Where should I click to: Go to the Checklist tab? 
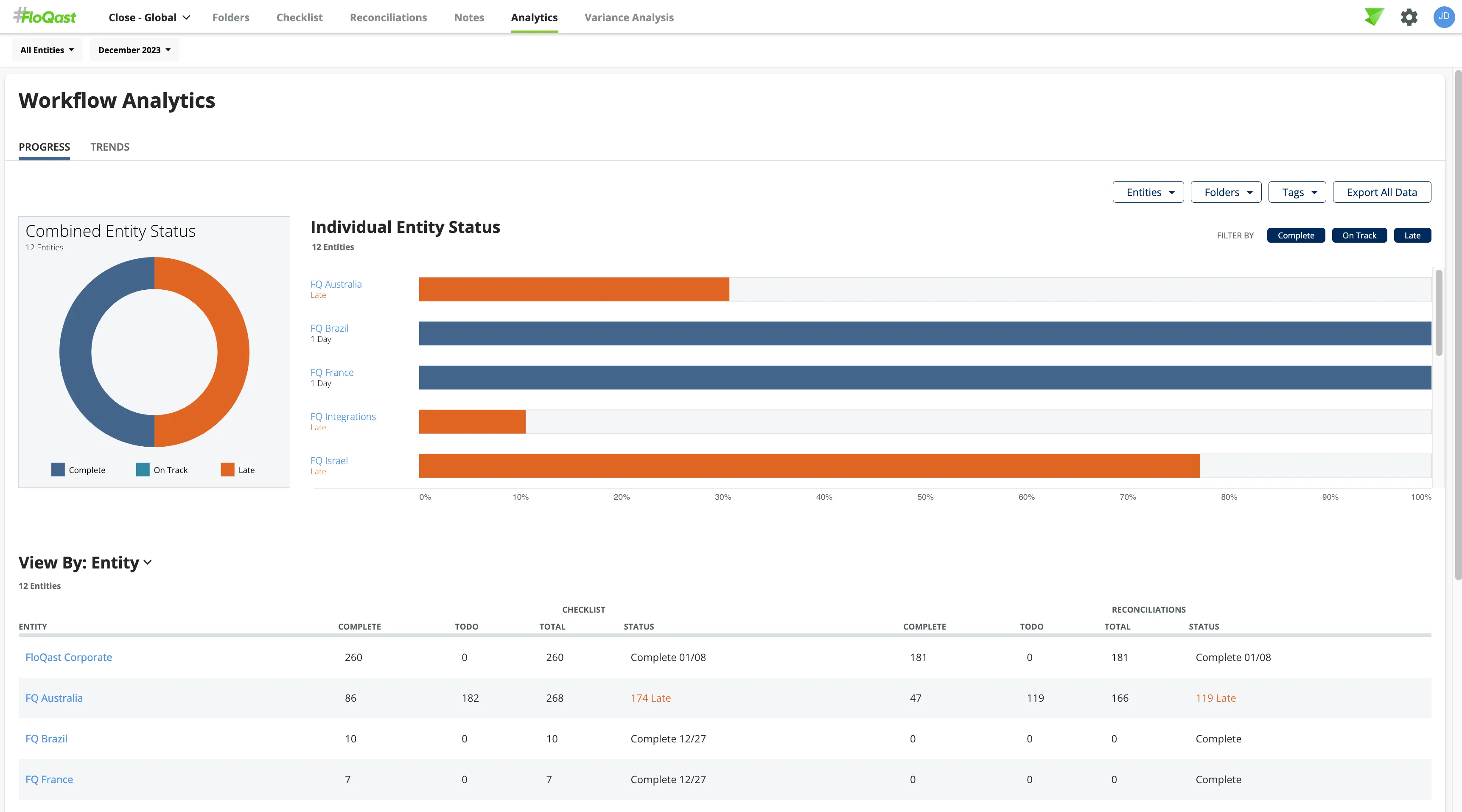click(299, 17)
